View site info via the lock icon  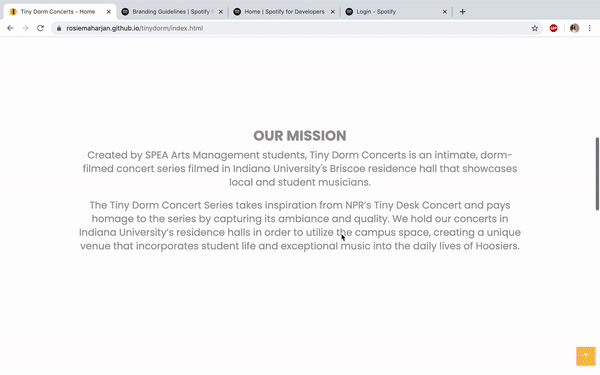pyautogui.click(x=59, y=28)
